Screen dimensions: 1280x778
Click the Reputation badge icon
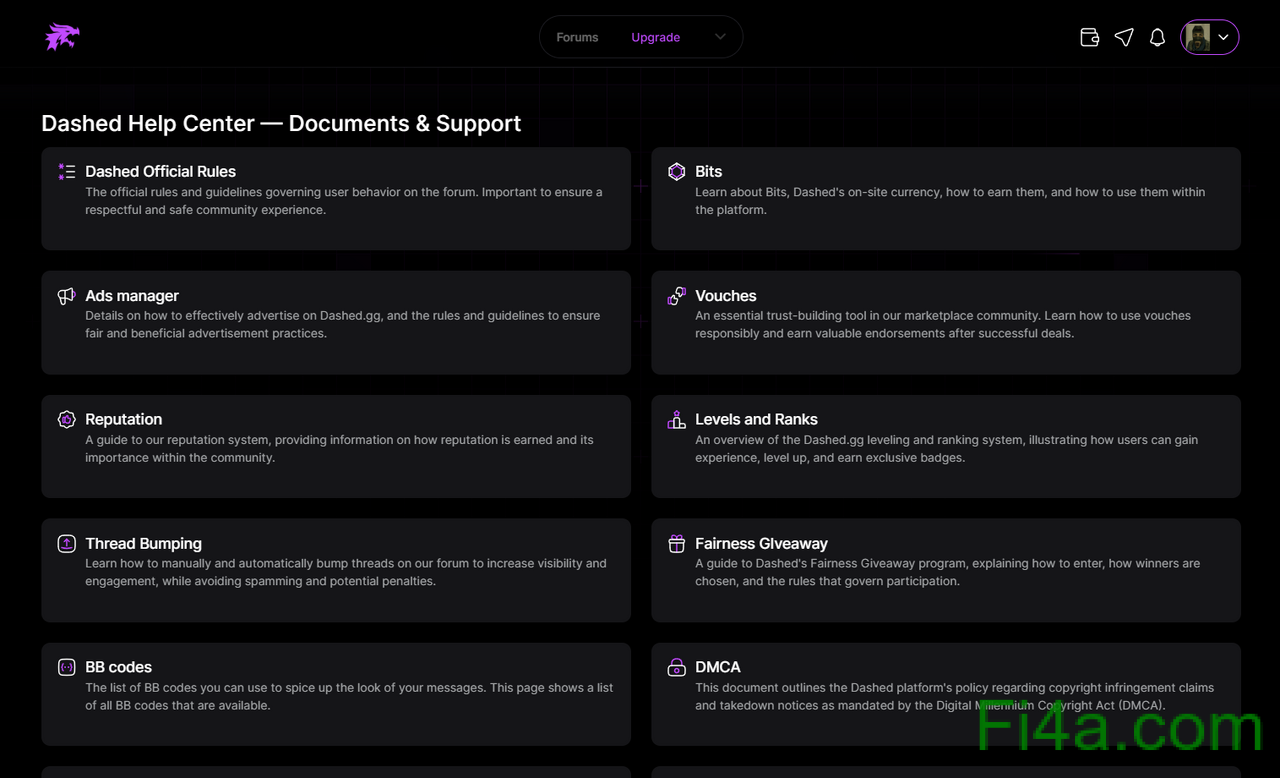(67, 420)
